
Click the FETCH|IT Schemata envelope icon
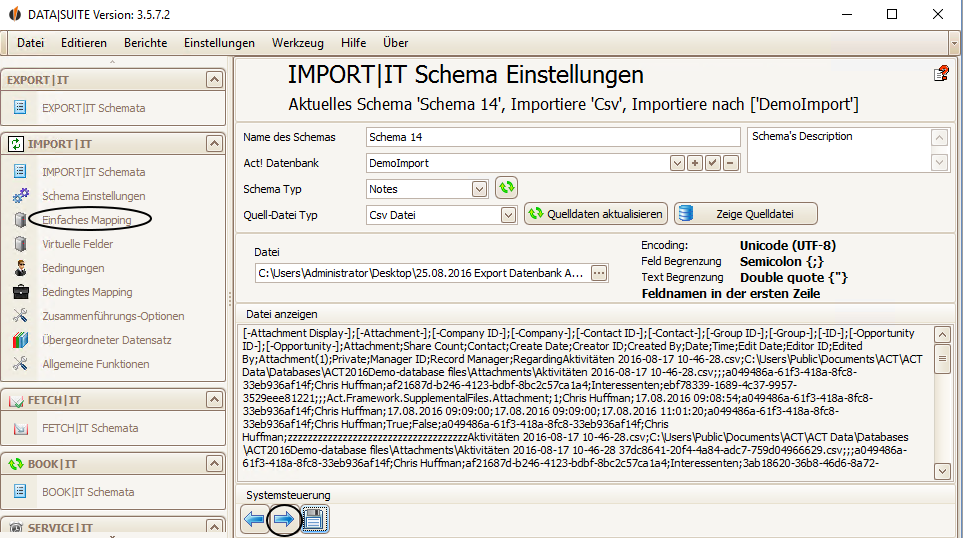[x=20, y=428]
